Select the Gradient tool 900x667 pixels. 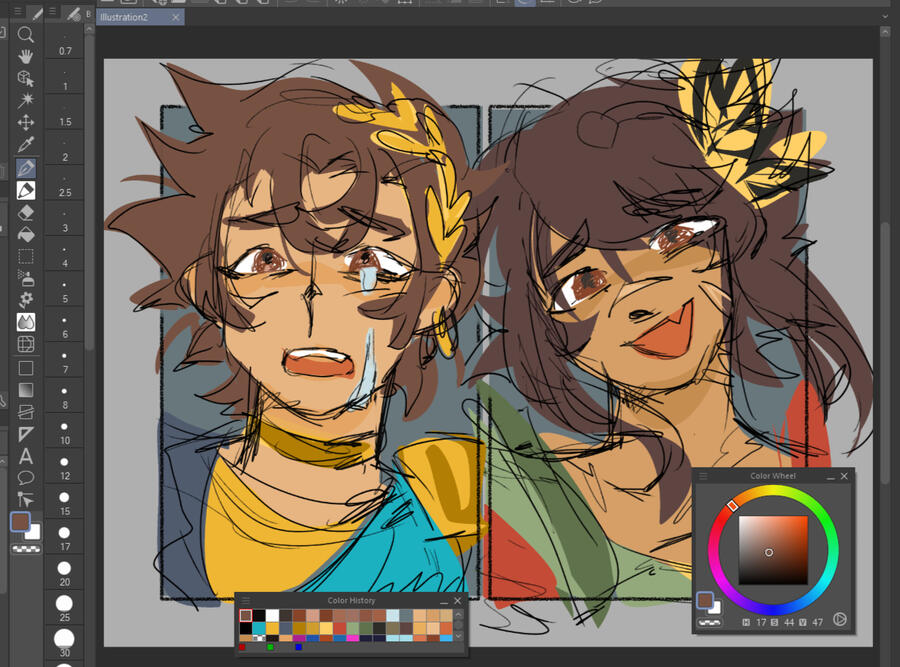pos(27,392)
